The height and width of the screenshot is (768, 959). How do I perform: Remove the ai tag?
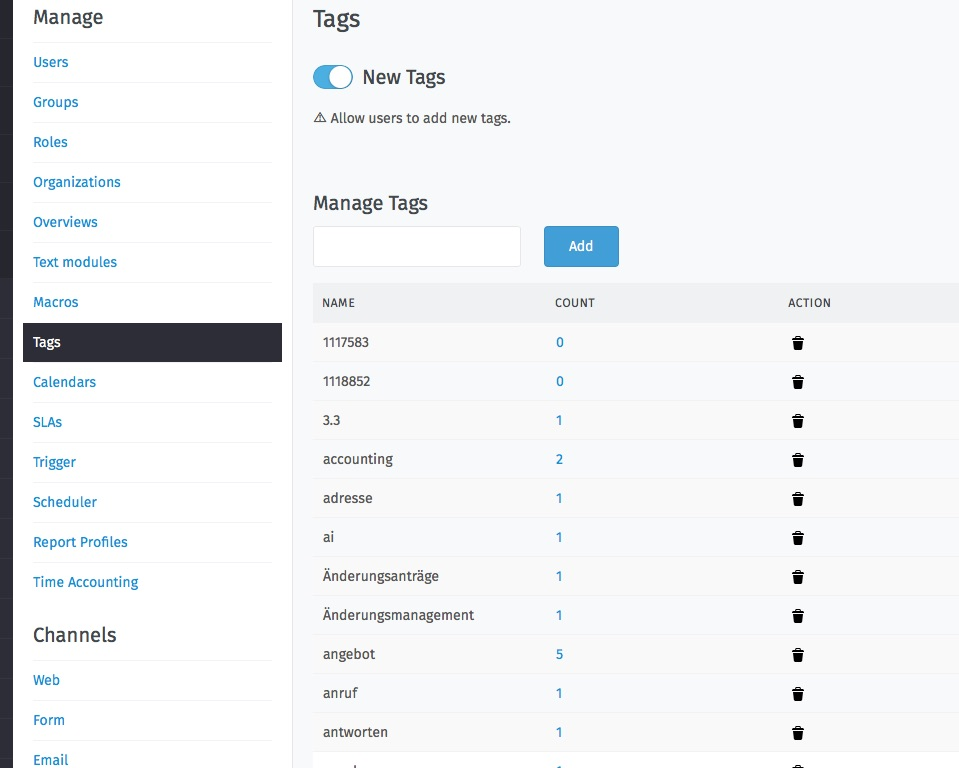[797, 537]
